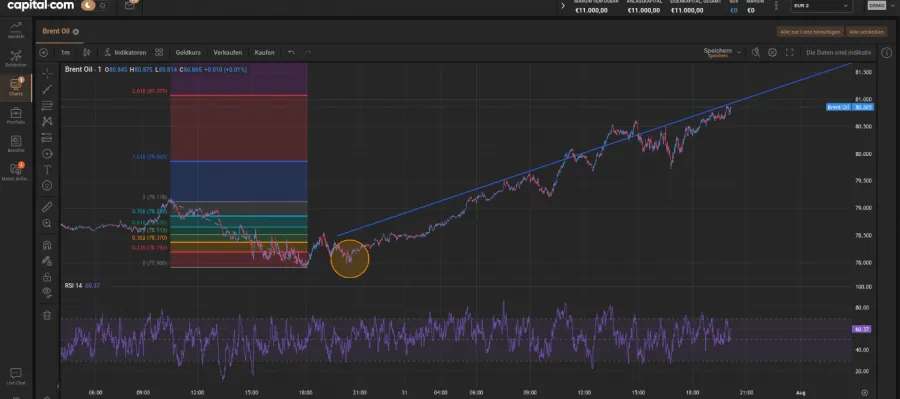Select the ruler measure tool
This screenshot has height=399, width=900.
pos(47,207)
